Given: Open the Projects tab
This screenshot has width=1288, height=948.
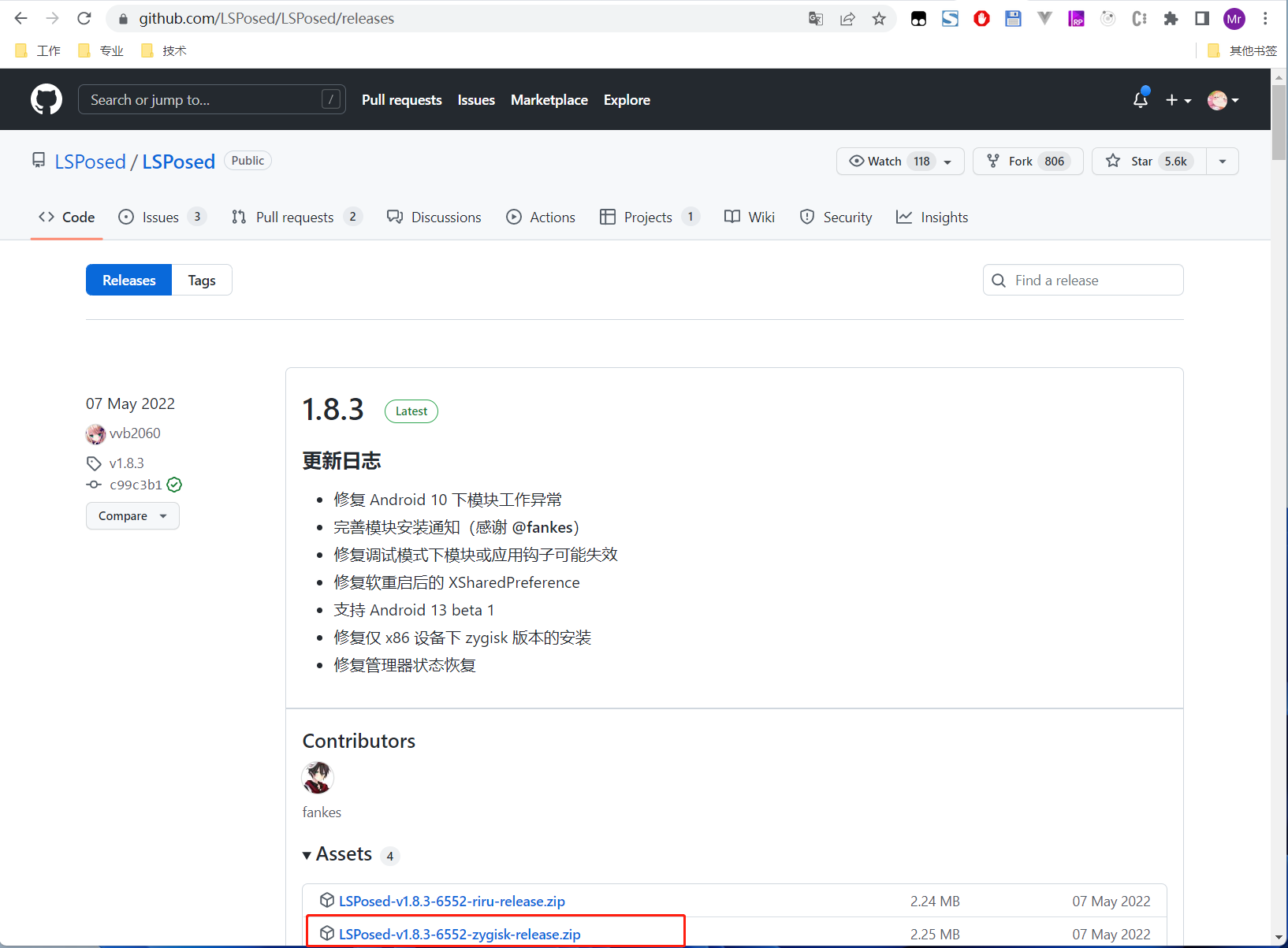Looking at the screenshot, I should point(650,217).
